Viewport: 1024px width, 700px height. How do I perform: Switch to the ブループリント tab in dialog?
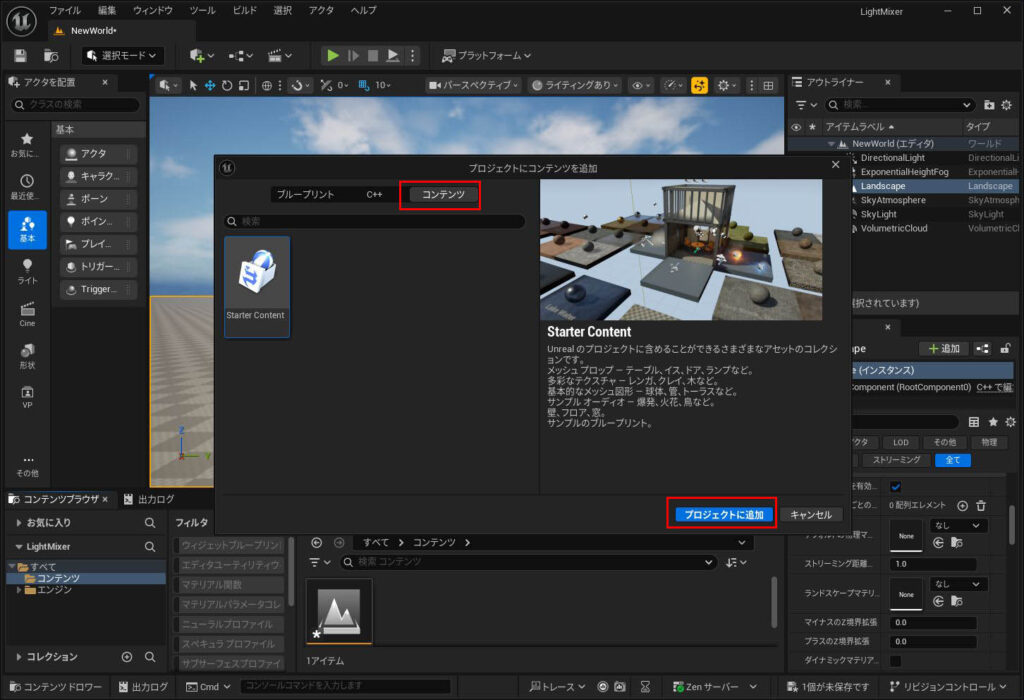coord(305,195)
